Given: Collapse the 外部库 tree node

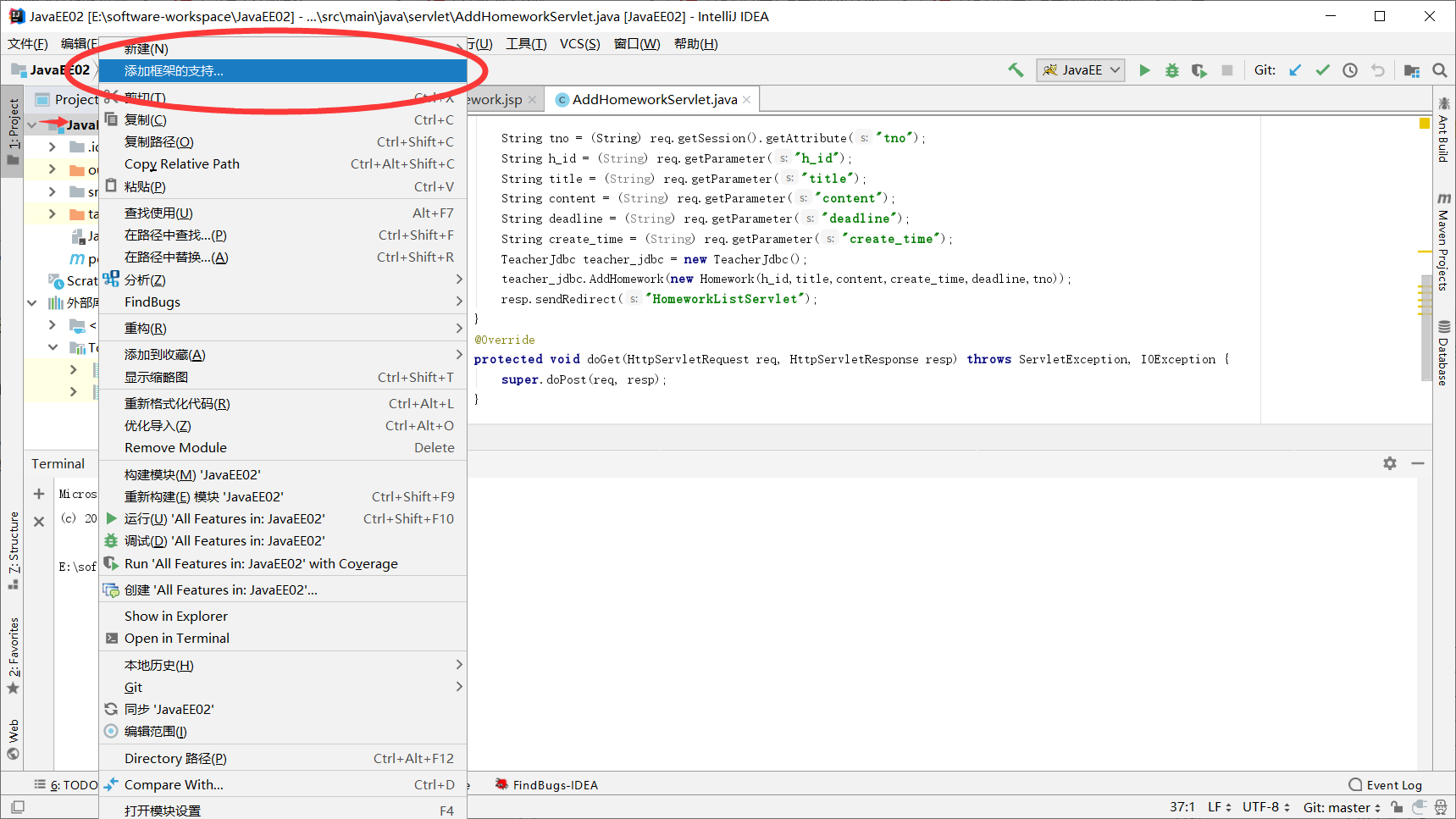Looking at the screenshot, I should (x=32, y=302).
